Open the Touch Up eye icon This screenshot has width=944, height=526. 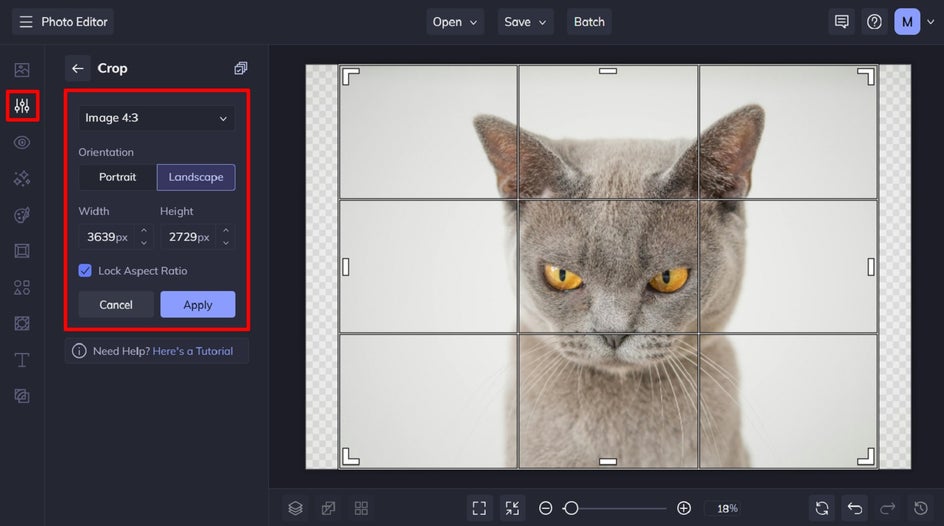22,143
